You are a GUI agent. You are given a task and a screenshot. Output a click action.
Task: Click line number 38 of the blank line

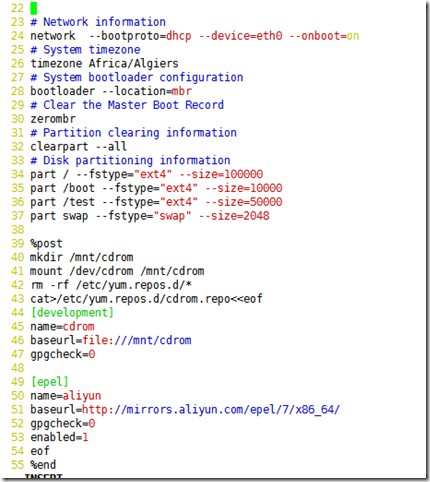point(17,230)
